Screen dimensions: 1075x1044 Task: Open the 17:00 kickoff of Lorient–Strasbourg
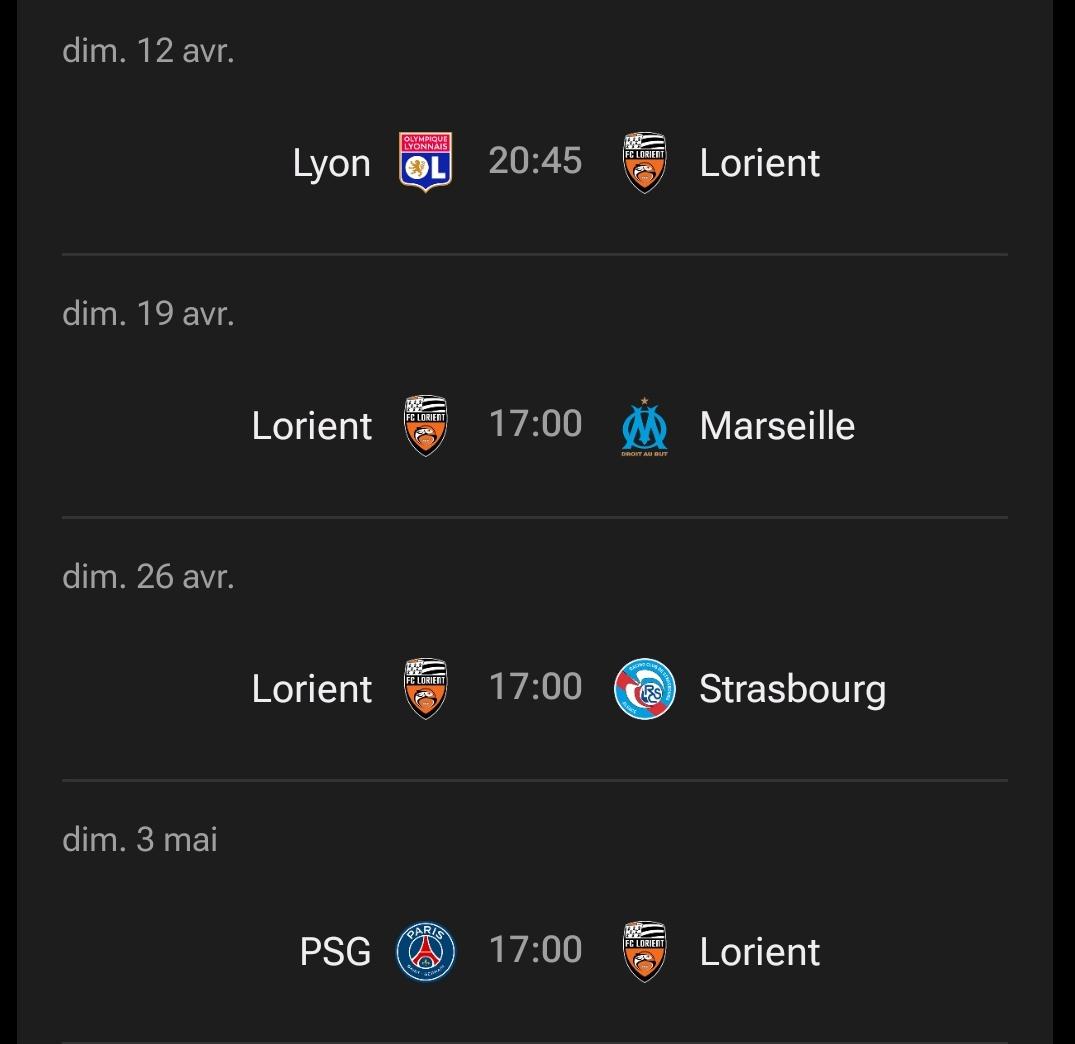[535, 686]
